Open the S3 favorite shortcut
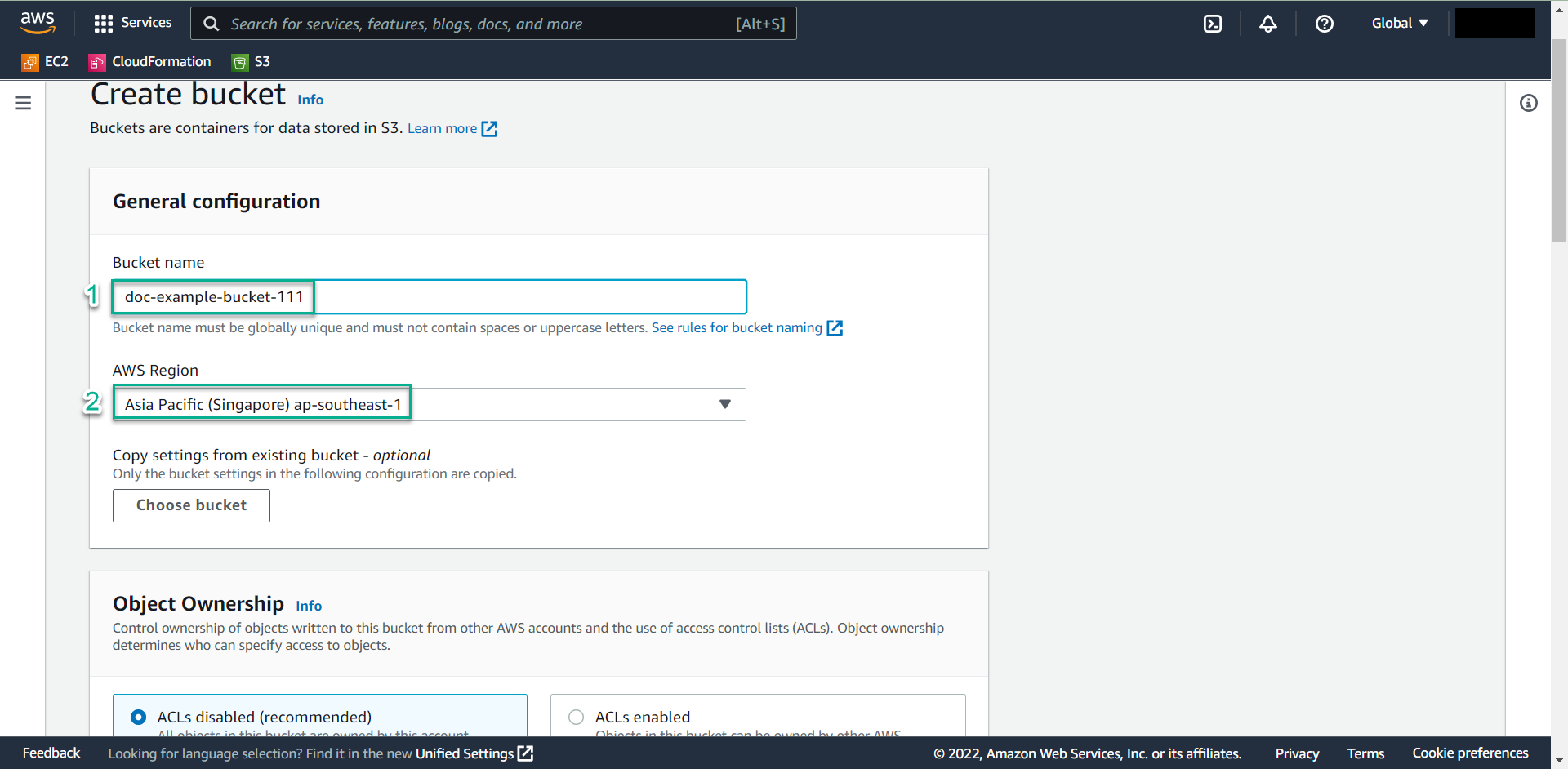The width and height of the screenshot is (1568, 769). coord(251,61)
